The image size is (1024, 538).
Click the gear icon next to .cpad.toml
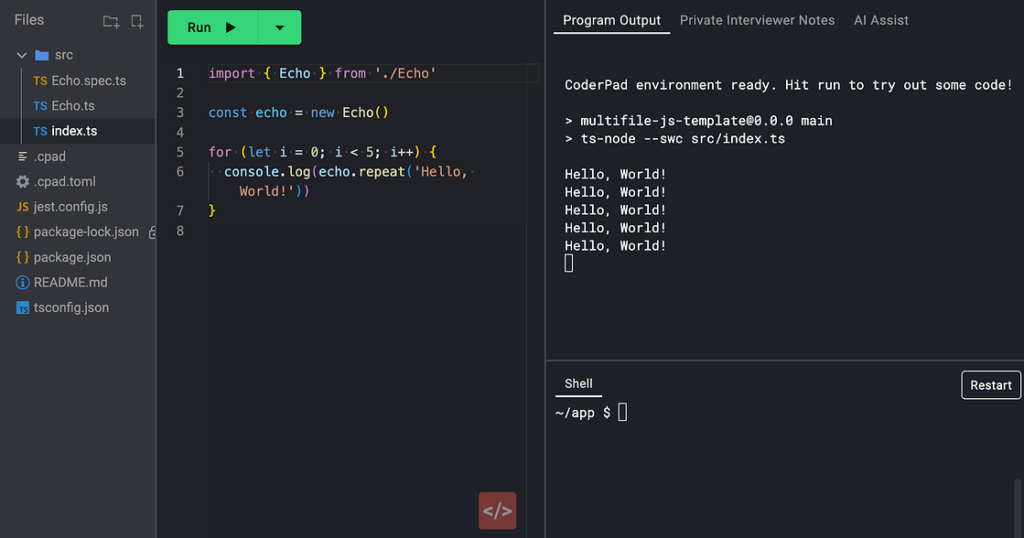point(23,182)
